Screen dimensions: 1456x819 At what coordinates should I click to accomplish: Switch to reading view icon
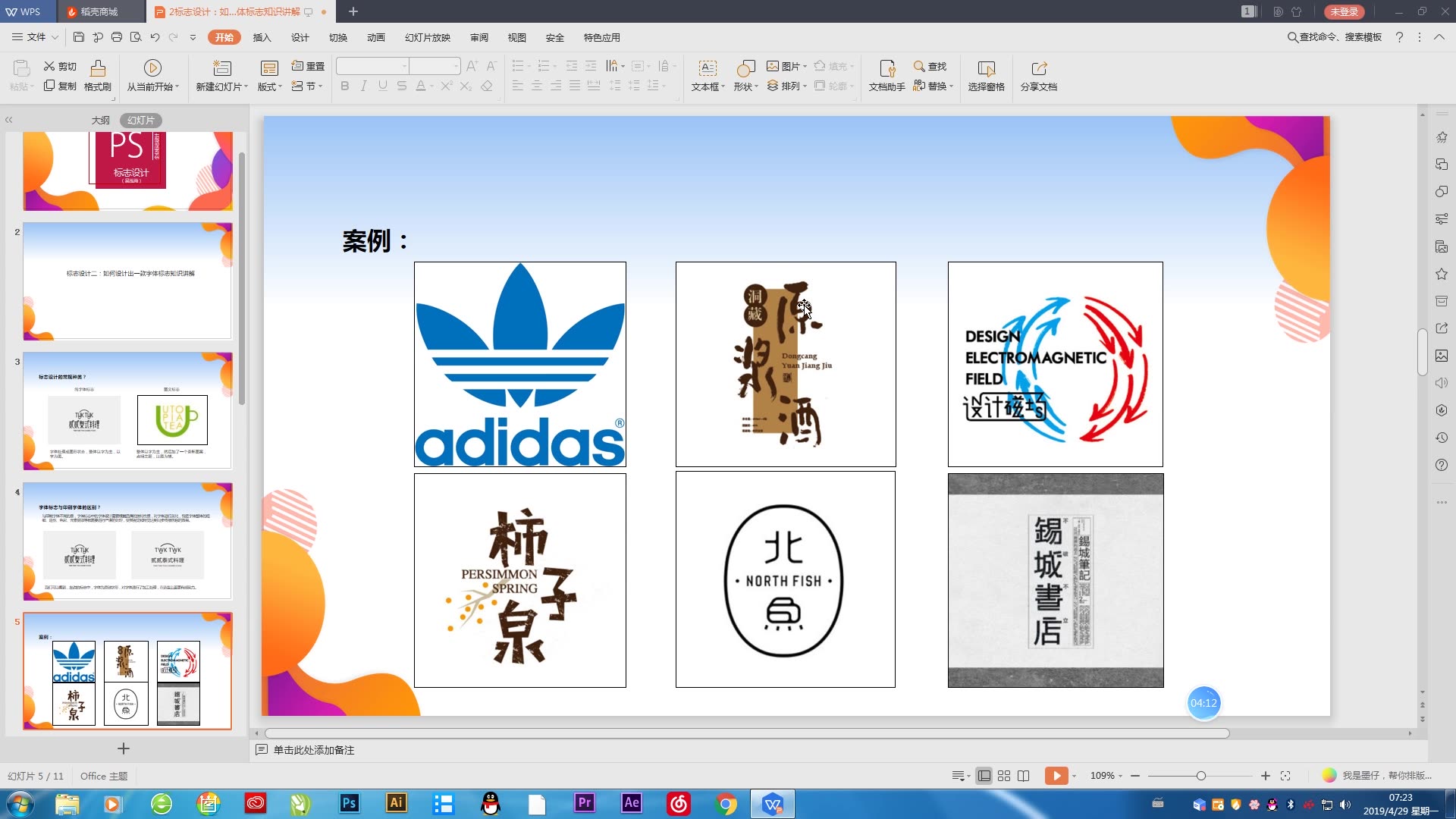click(x=1024, y=776)
